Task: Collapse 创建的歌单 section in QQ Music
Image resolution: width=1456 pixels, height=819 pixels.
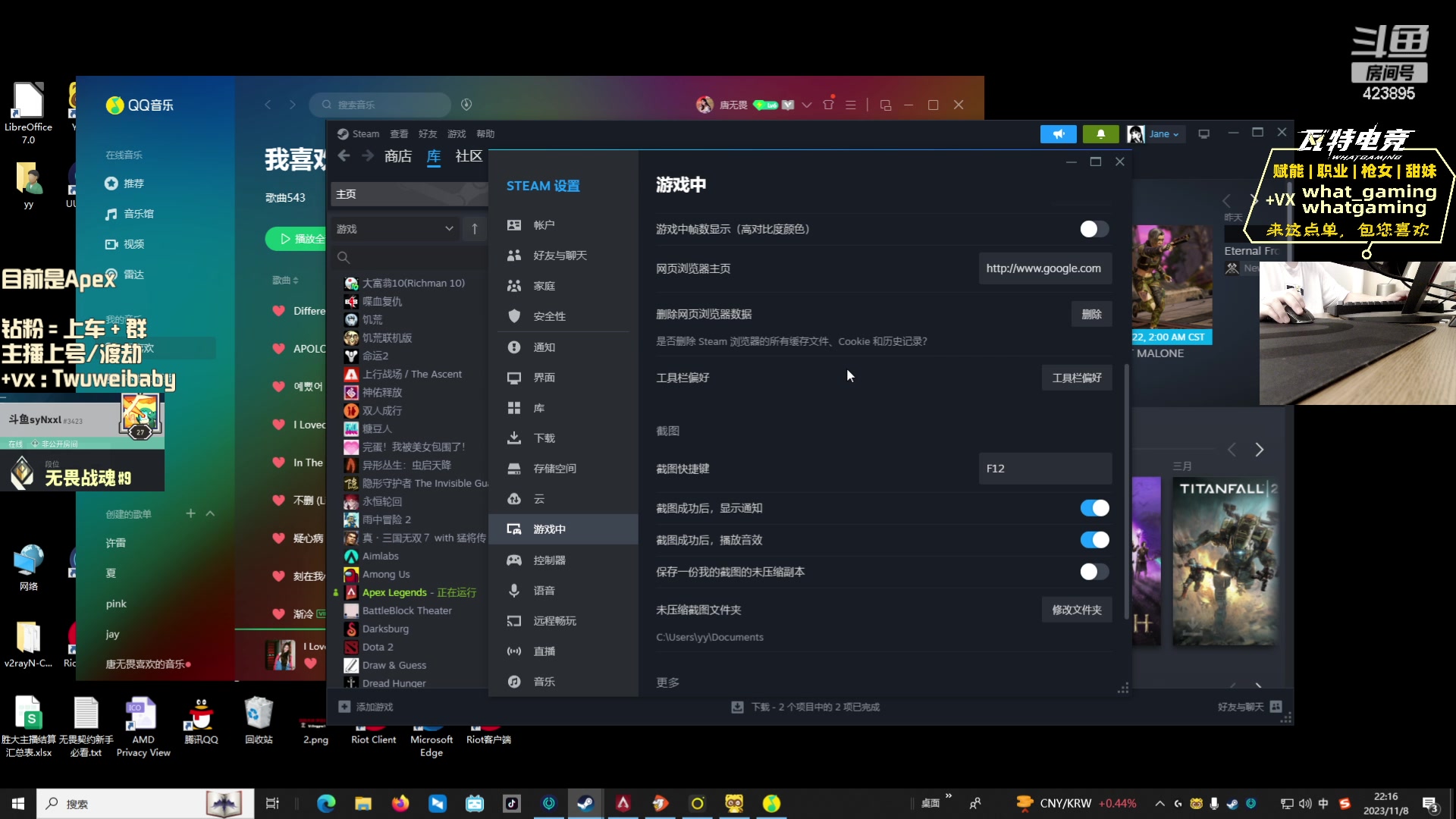Action: [x=210, y=514]
